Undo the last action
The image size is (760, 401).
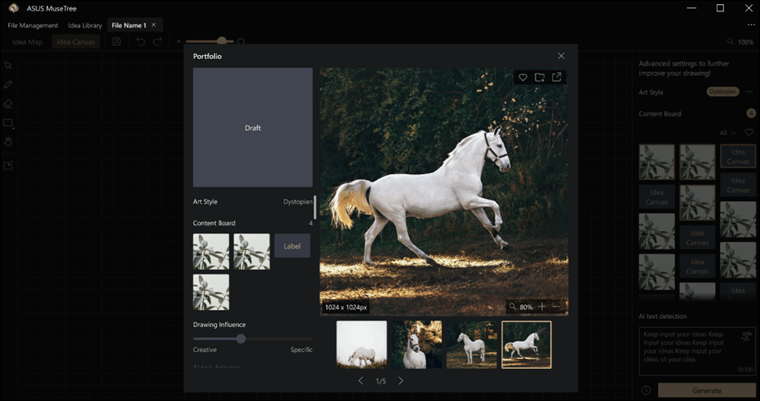pyautogui.click(x=141, y=42)
